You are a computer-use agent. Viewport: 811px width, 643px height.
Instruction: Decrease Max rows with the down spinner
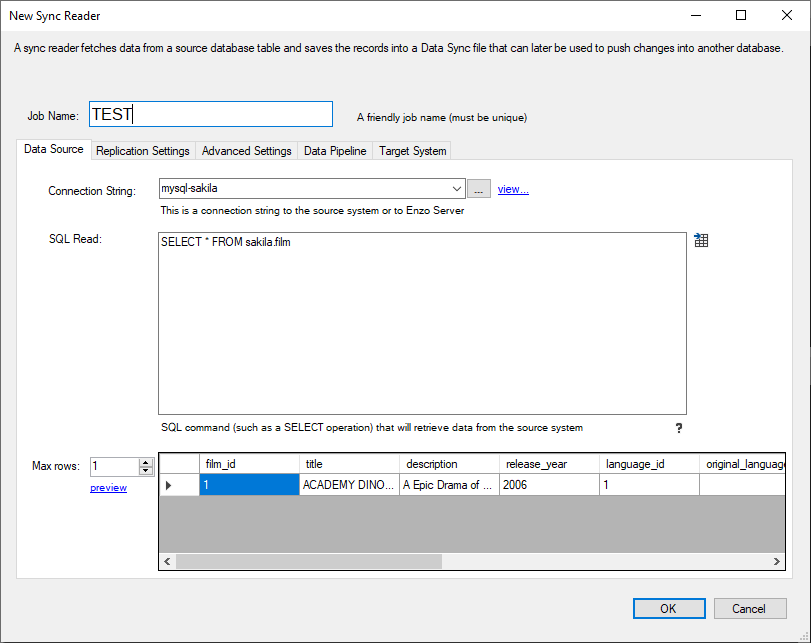146,470
